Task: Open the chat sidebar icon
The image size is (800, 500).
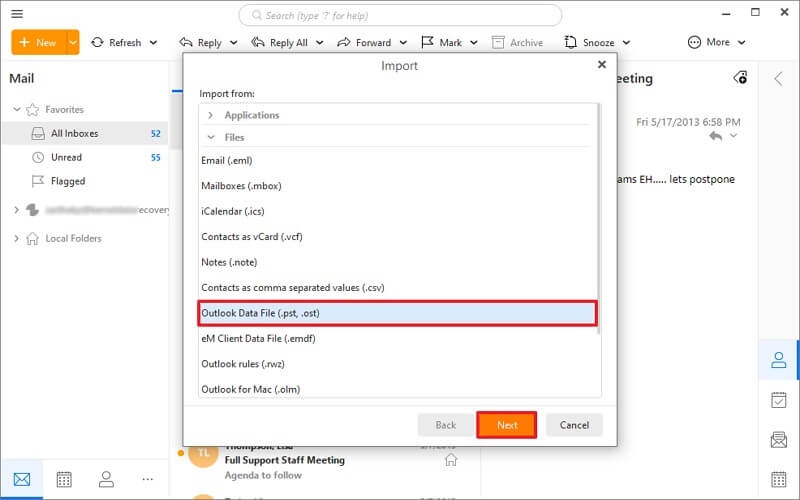Action: [x=779, y=440]
